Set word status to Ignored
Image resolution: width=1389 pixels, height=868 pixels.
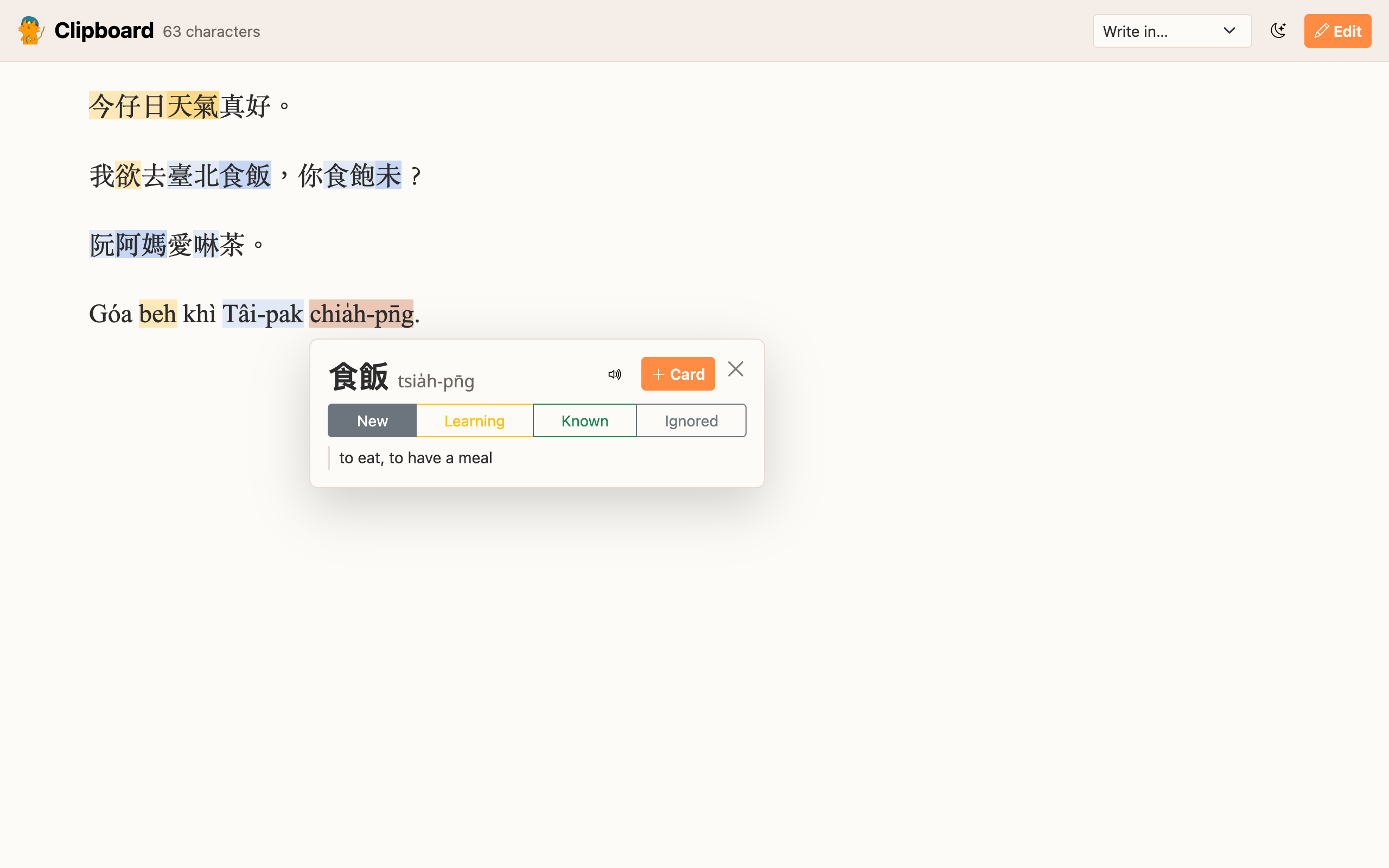click(691, 421)
